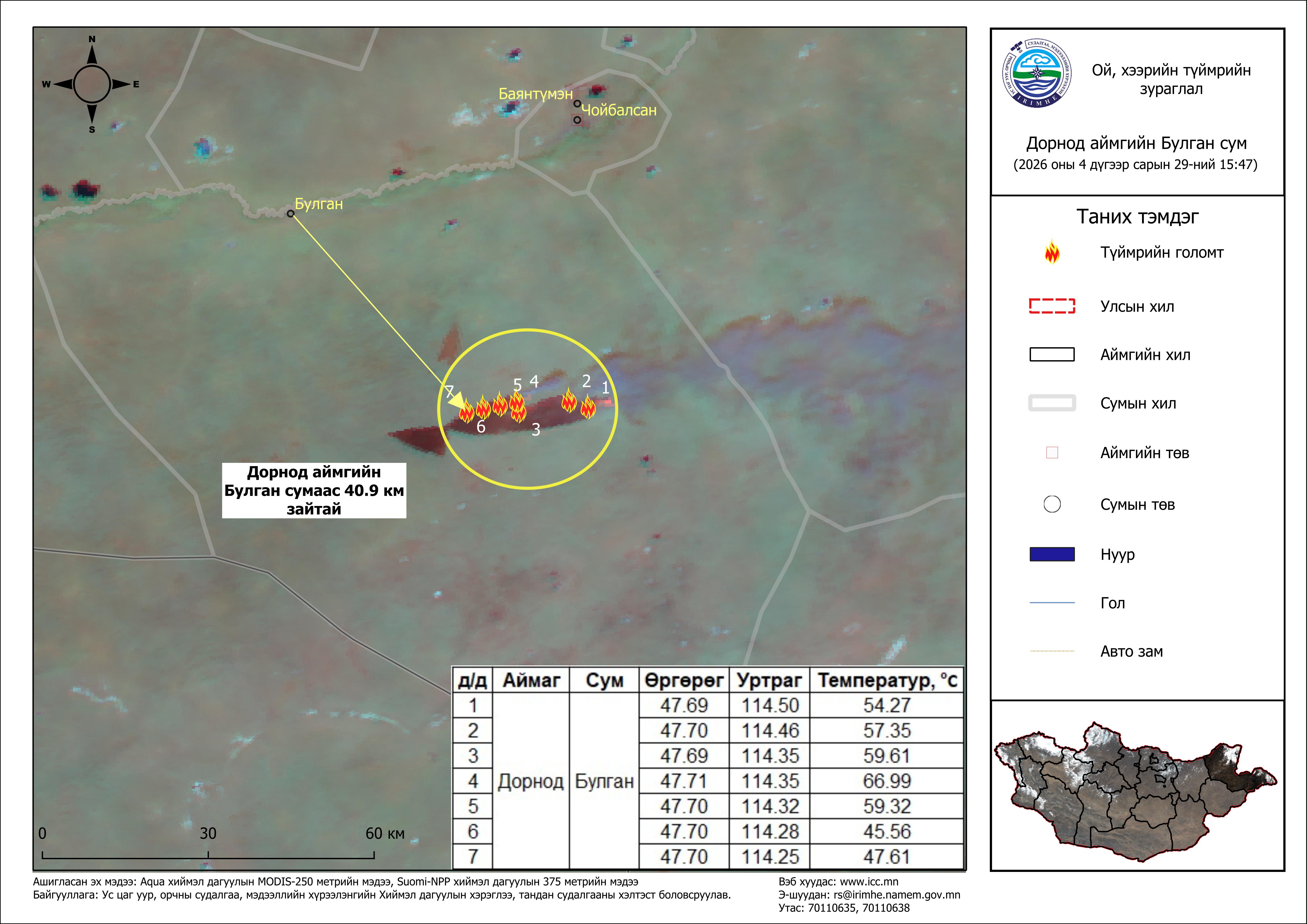
Task: Click the white 40.9 км distance label box
Action: click(x=314, y=490)
